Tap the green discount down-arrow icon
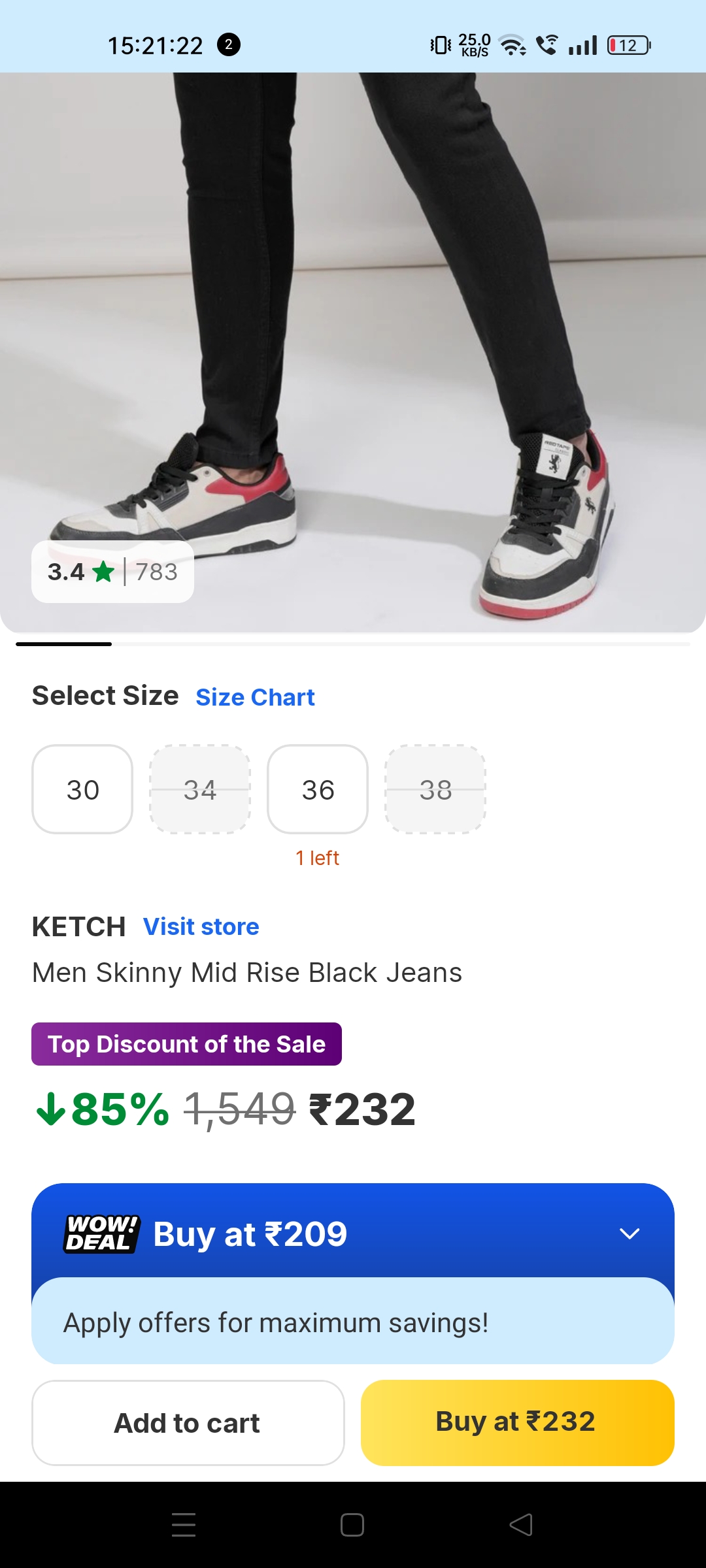Image resolution: width=706 pixels, height=1568 pixels. [50, 1109]
